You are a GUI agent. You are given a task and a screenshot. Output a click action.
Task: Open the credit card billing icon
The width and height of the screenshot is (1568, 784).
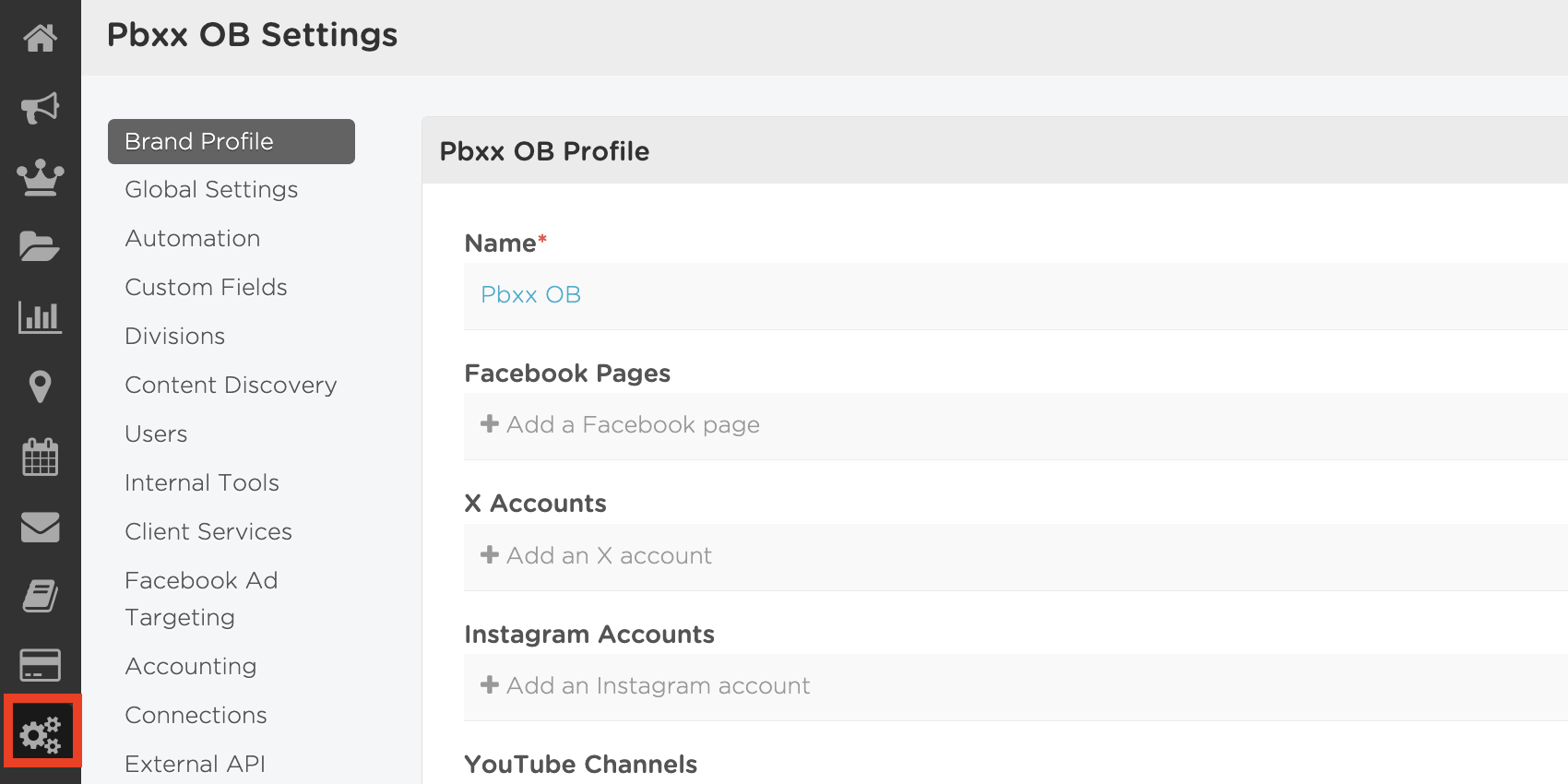(40, 665)
